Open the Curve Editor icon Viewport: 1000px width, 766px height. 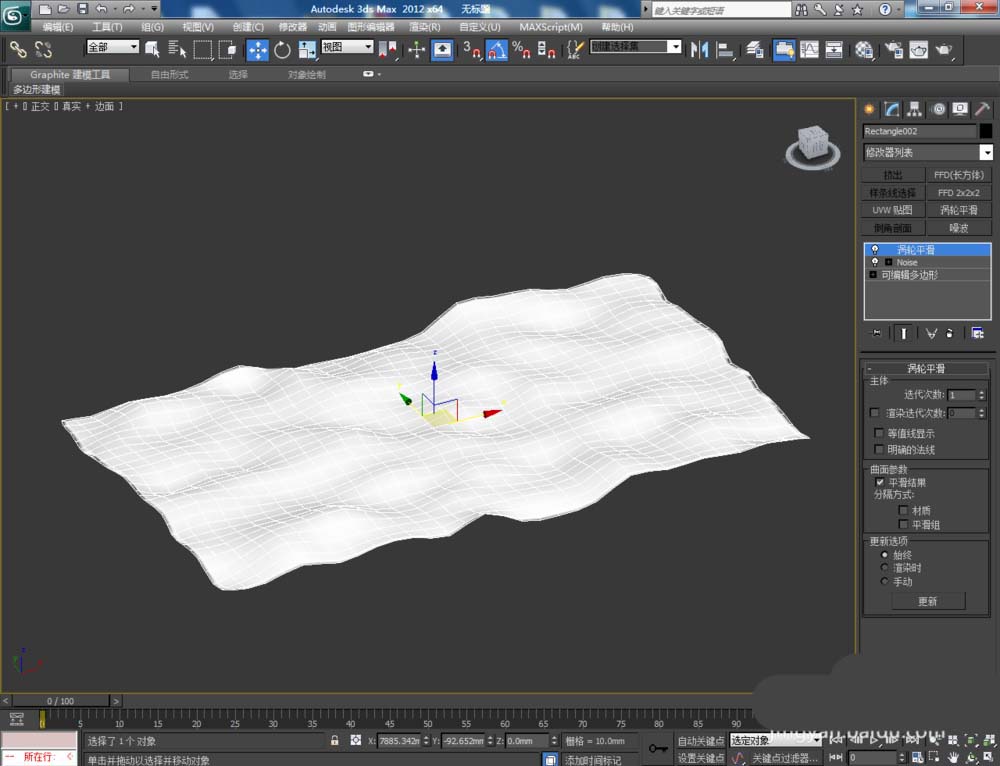pyautogui.click(x=809, y=49)
